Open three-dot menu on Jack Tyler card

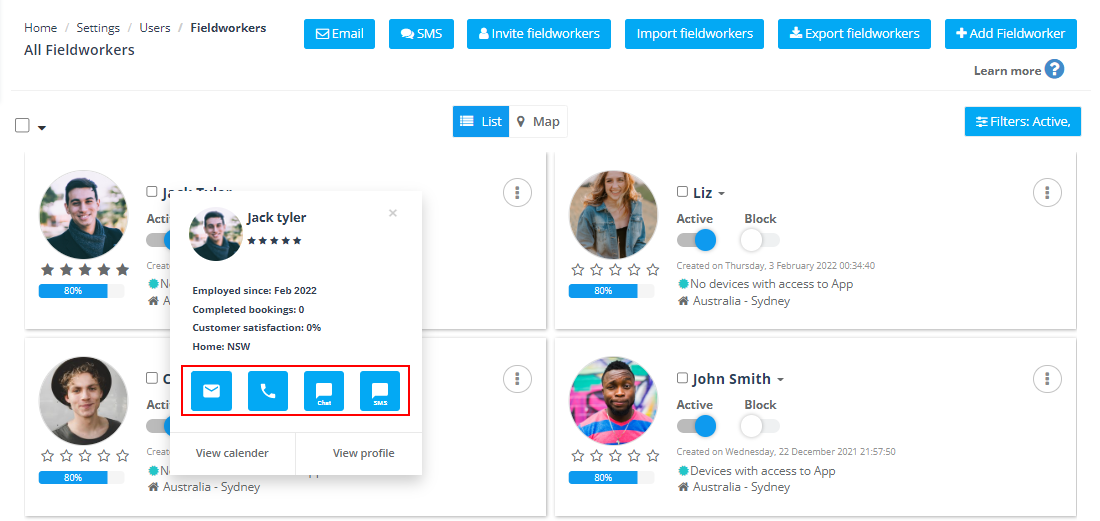518,192
